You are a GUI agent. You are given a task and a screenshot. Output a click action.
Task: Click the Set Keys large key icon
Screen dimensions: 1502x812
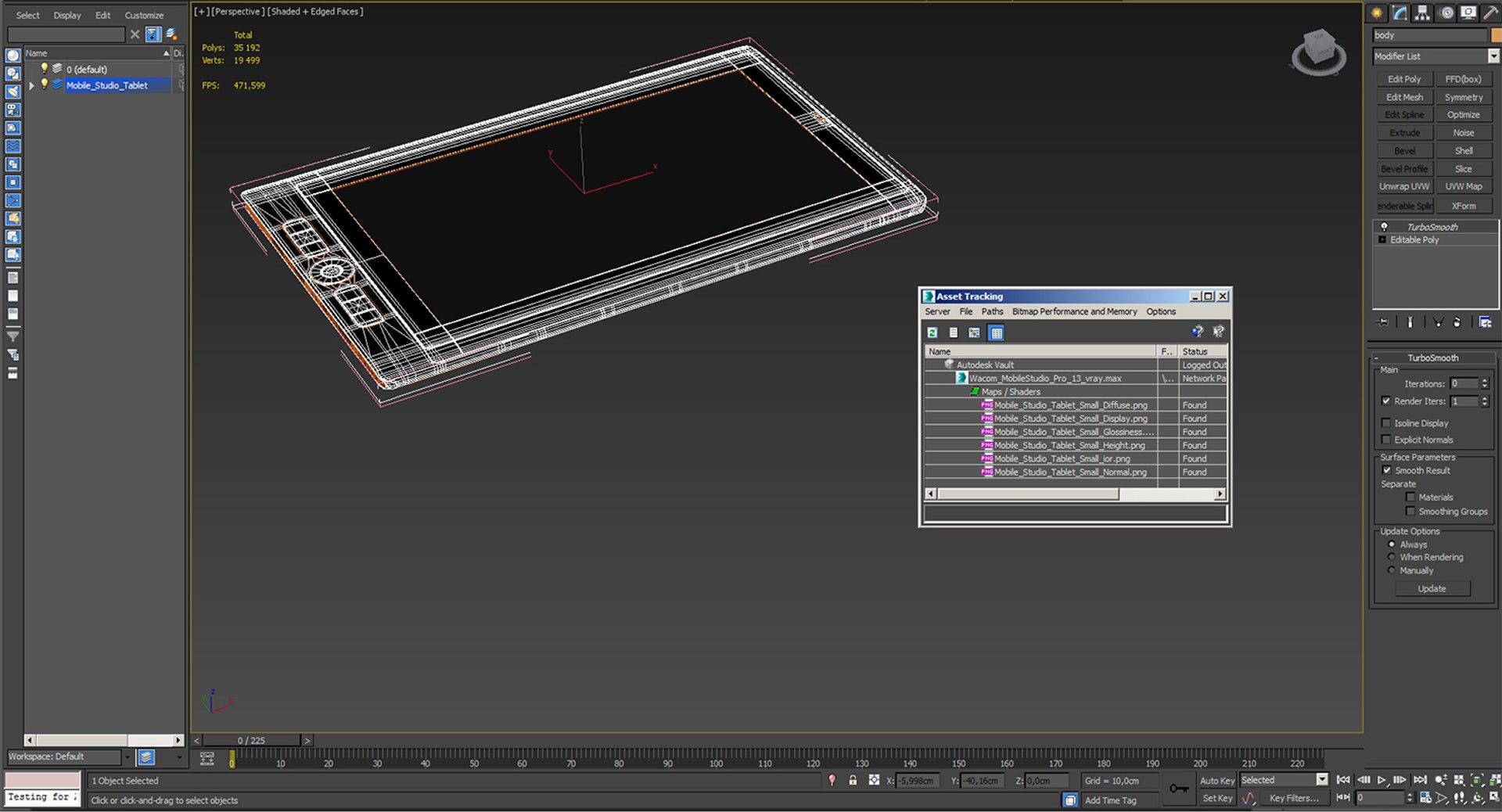pos(1179,789)
